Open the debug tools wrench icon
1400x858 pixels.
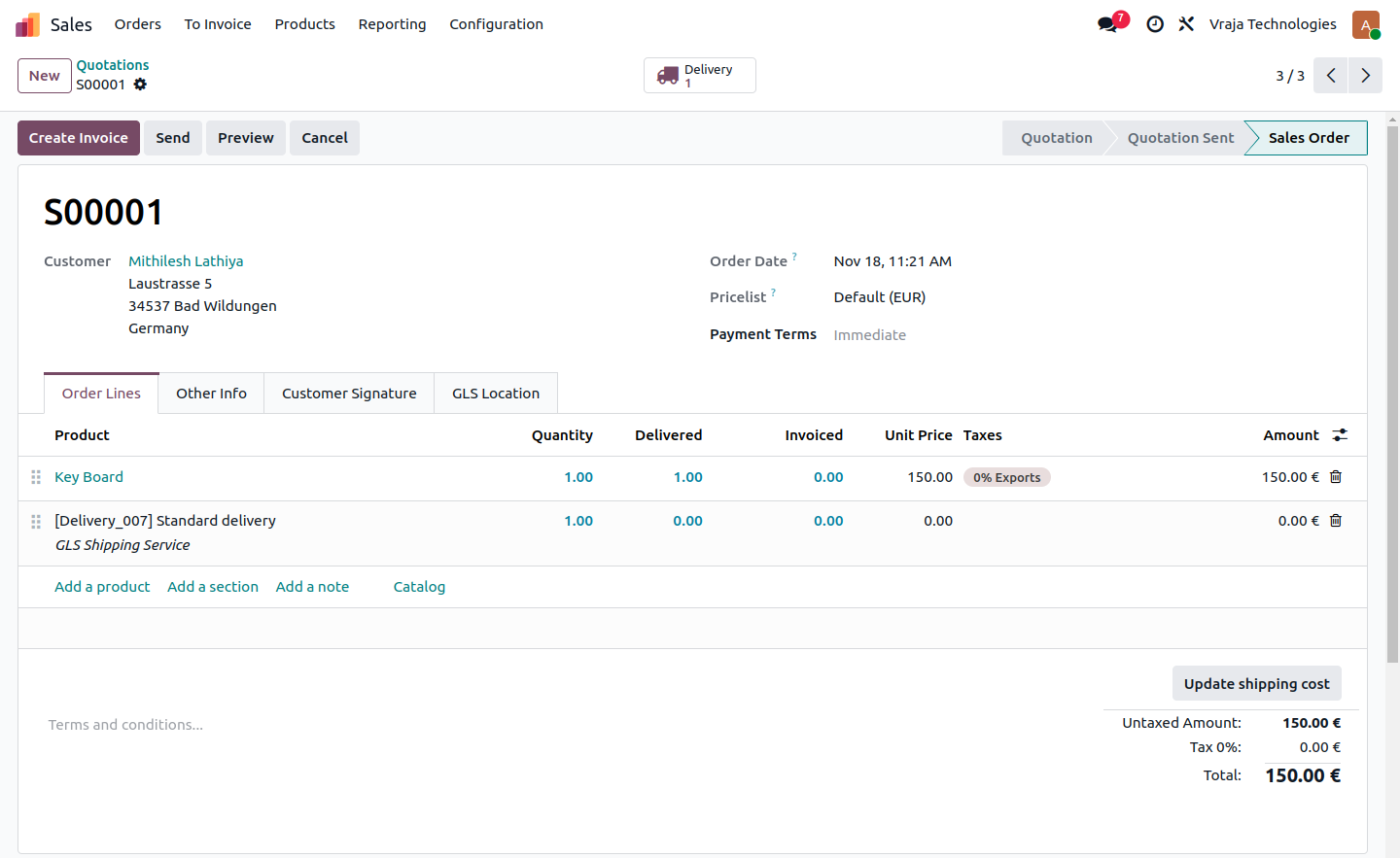[x=1186, y=24]
